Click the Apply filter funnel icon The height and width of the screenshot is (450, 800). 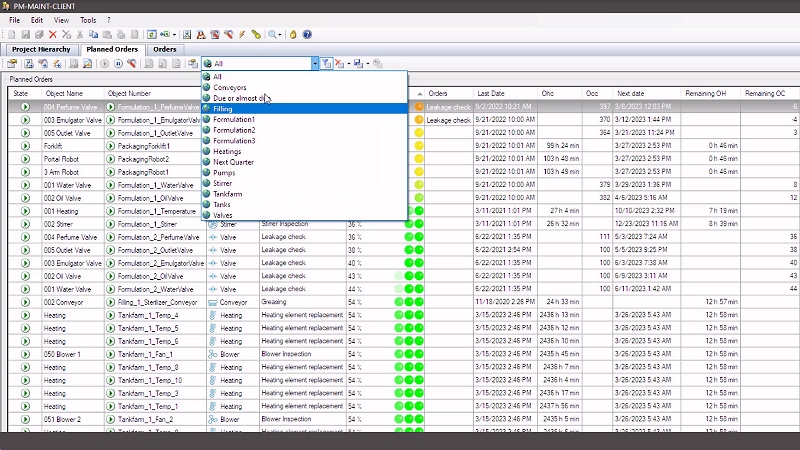click(327, 64)
